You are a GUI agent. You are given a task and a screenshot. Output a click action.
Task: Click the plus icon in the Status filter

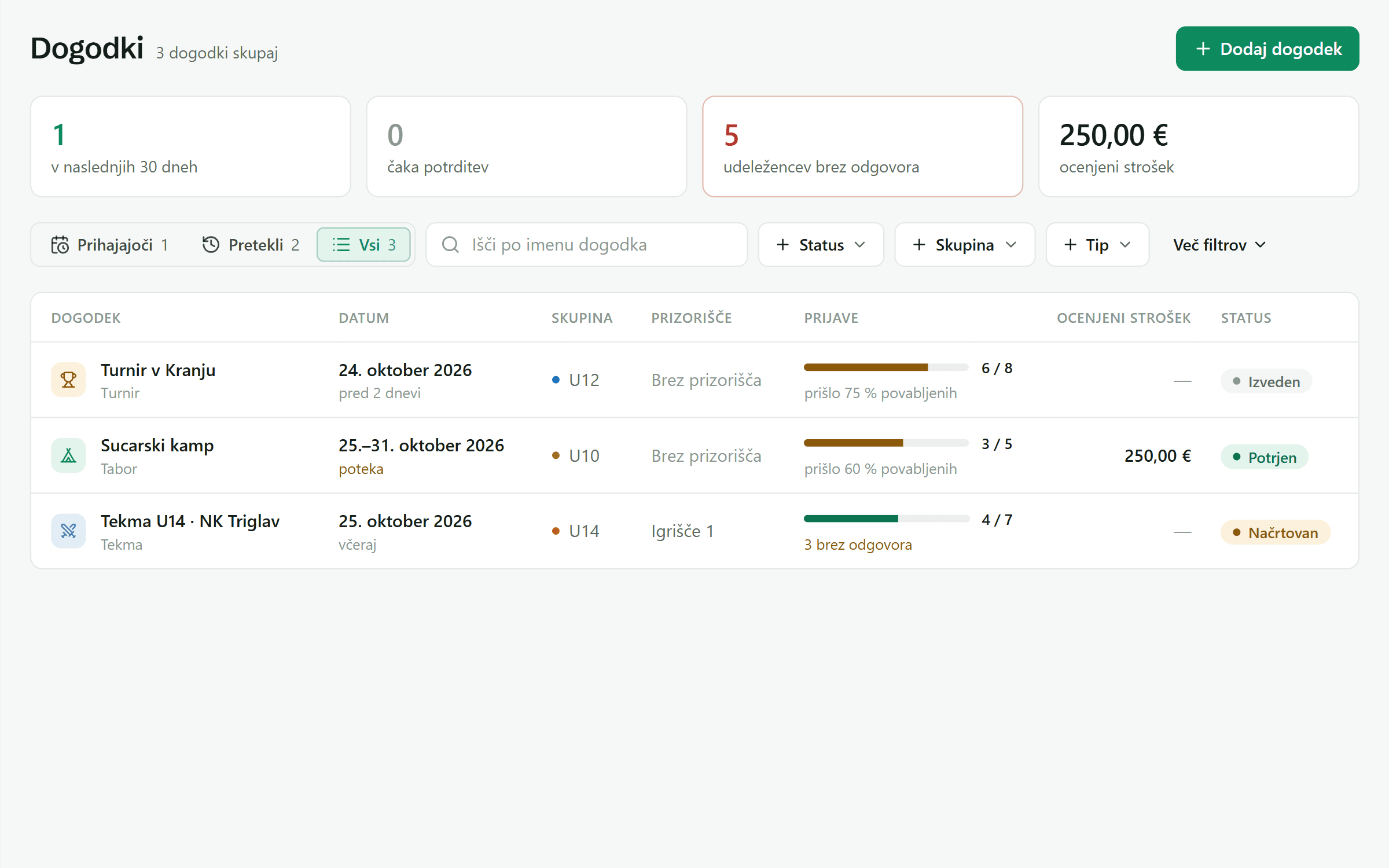pos(782,245)
